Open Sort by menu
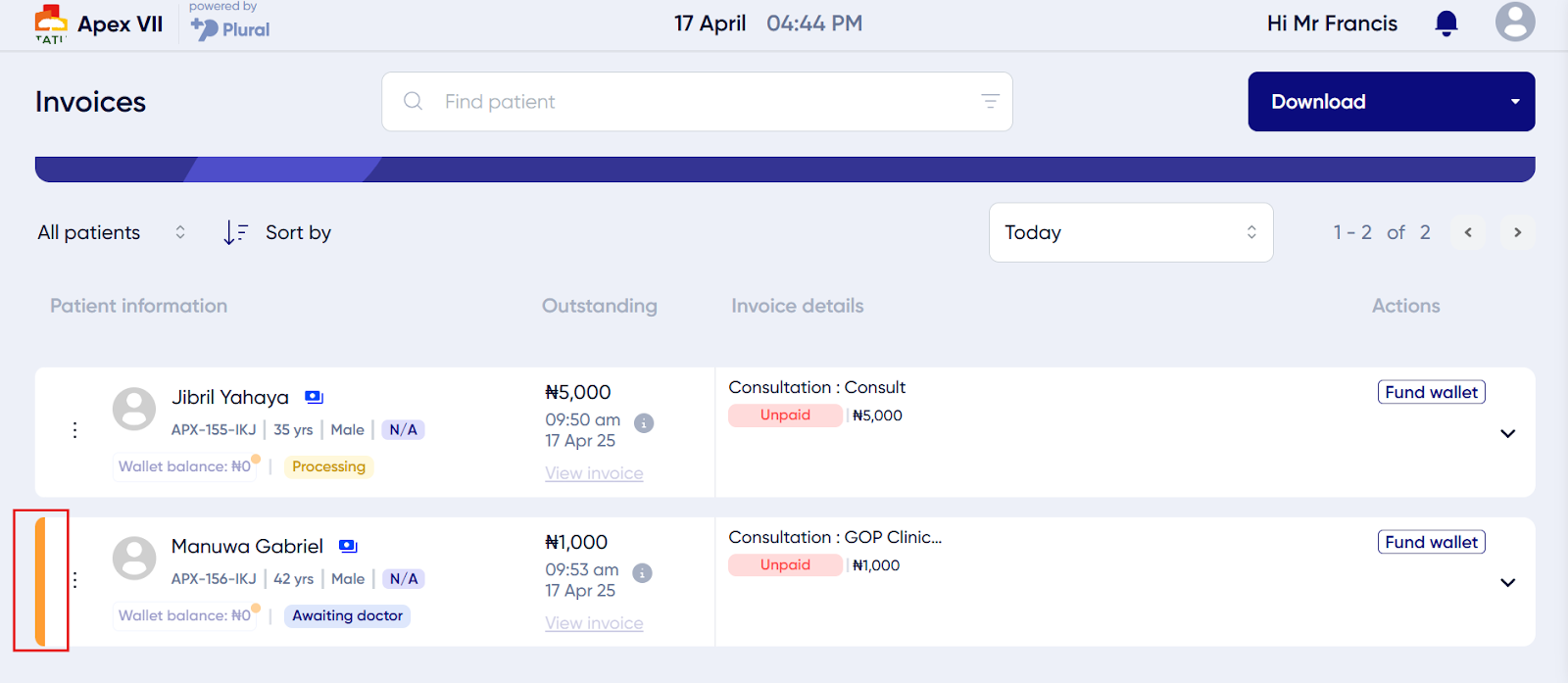Viewport: 1568px width, 683px height. (277, 232)
